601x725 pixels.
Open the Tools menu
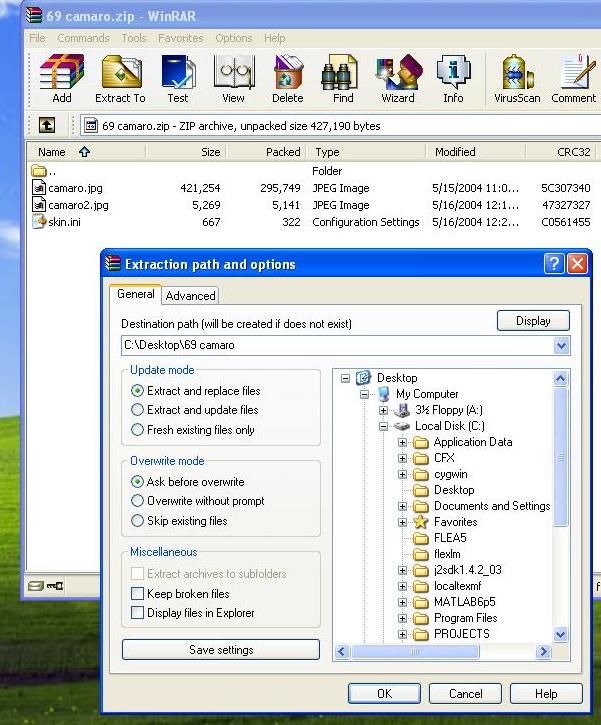pyautogui.click(x=134, y=38)
